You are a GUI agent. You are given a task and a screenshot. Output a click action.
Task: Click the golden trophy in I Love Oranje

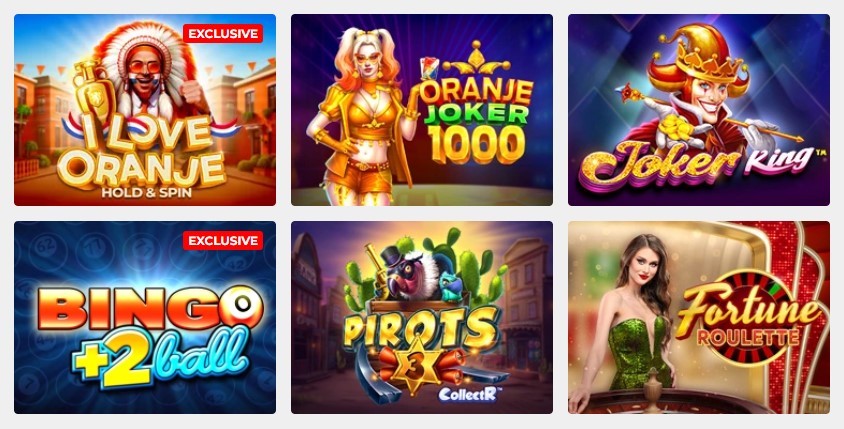point(95,92)
